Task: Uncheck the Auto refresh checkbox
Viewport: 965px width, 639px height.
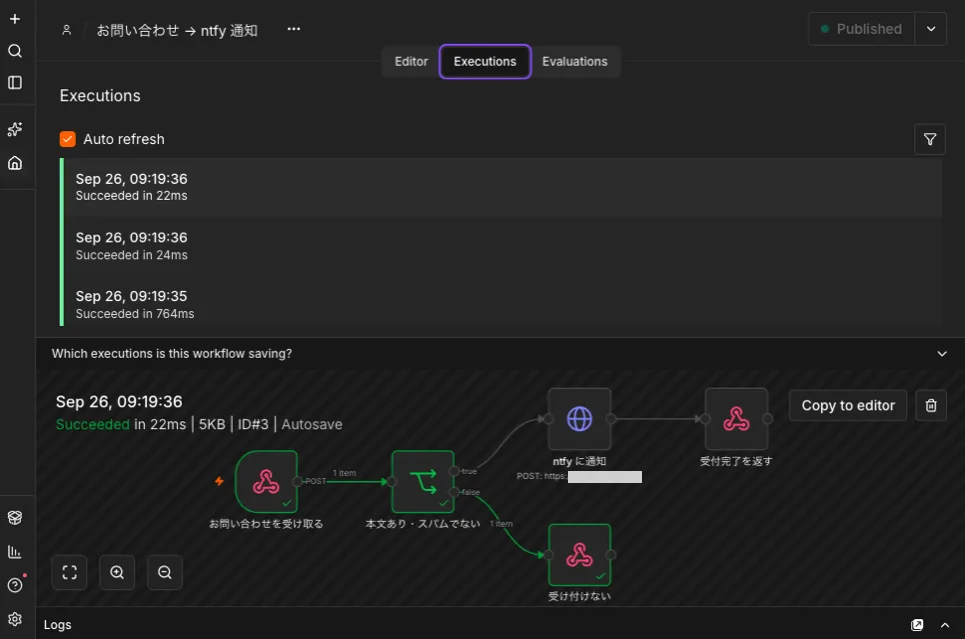Action: (68, 139)
